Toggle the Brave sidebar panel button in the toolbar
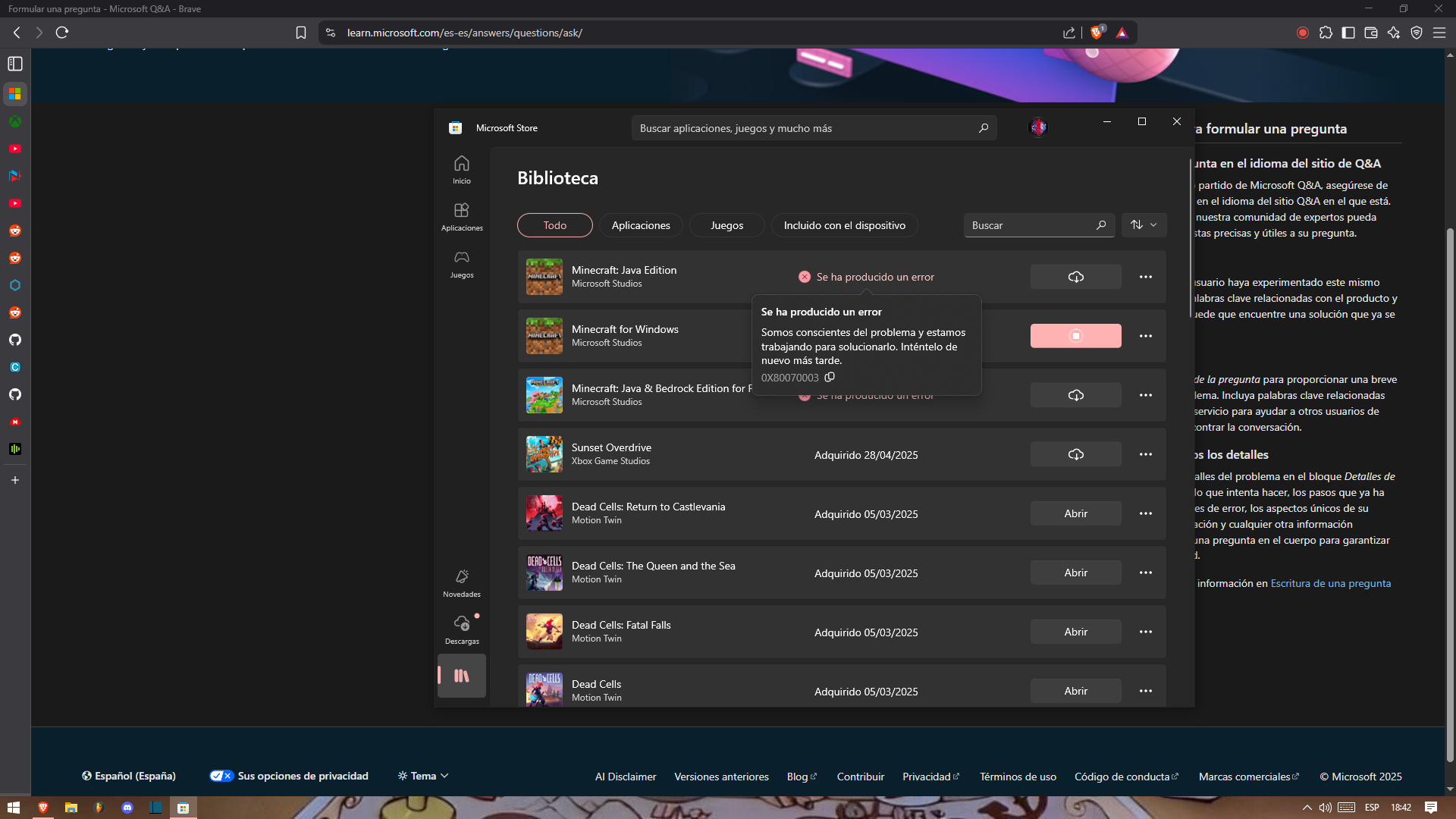This screenshot has height=819, width=1456. (1348, 33)
